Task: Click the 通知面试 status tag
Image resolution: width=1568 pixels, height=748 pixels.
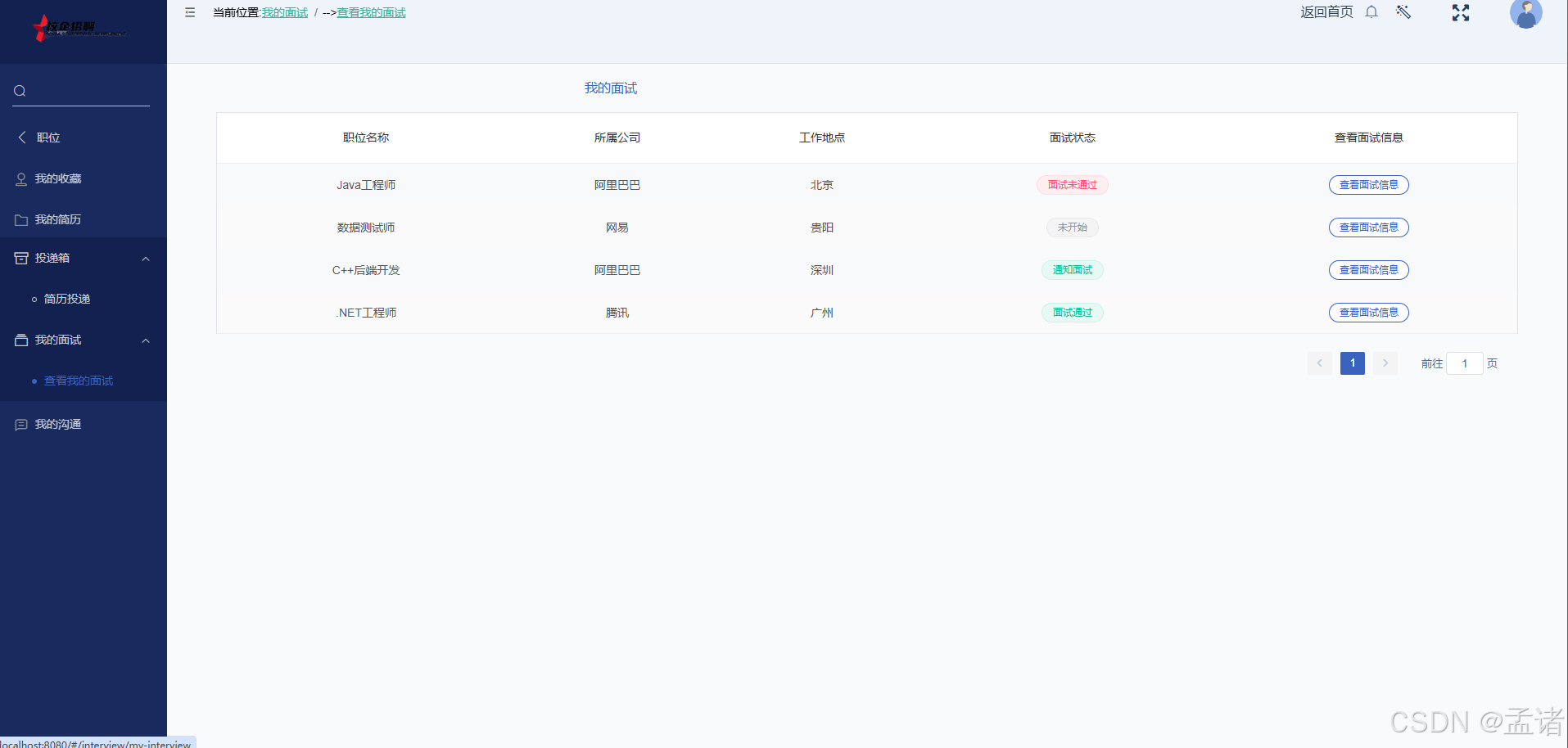Action: point(1072,270)
